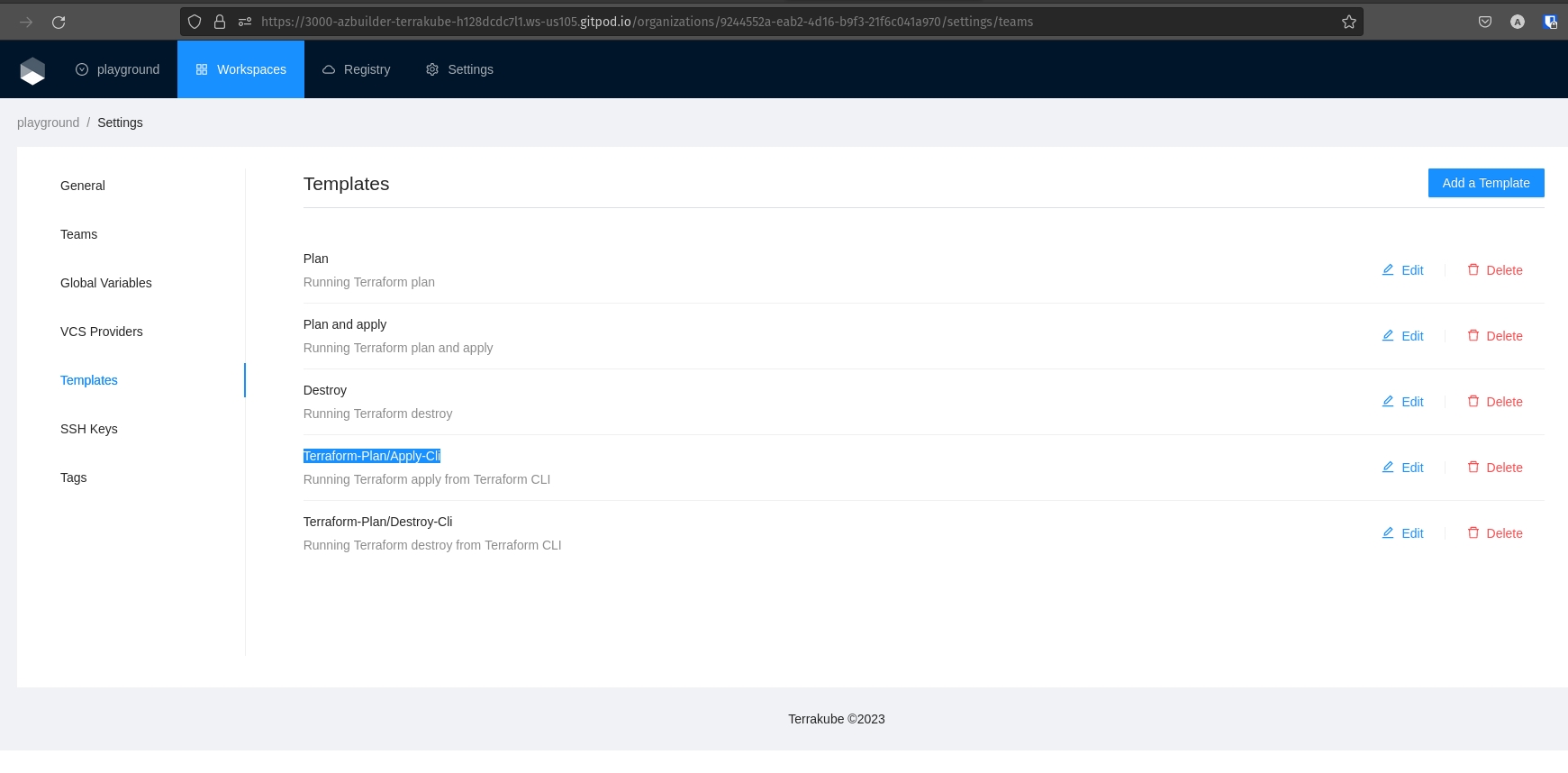Screen dimensions: 1568x773
Task: Open Teams settings section
Action: (79, 234)
